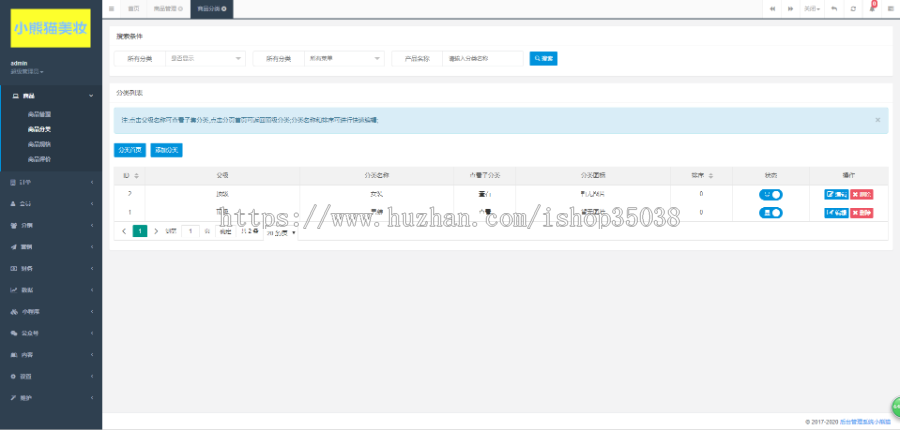The width and height of the screenshot is (900, 430).
Task: Select page 1 in the pagination
Action: [x=140, y=231]
